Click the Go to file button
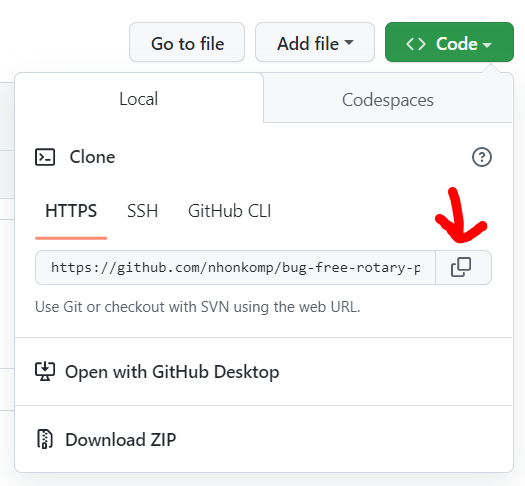This screenshot has height=486, width=525. tap(187, 42)
